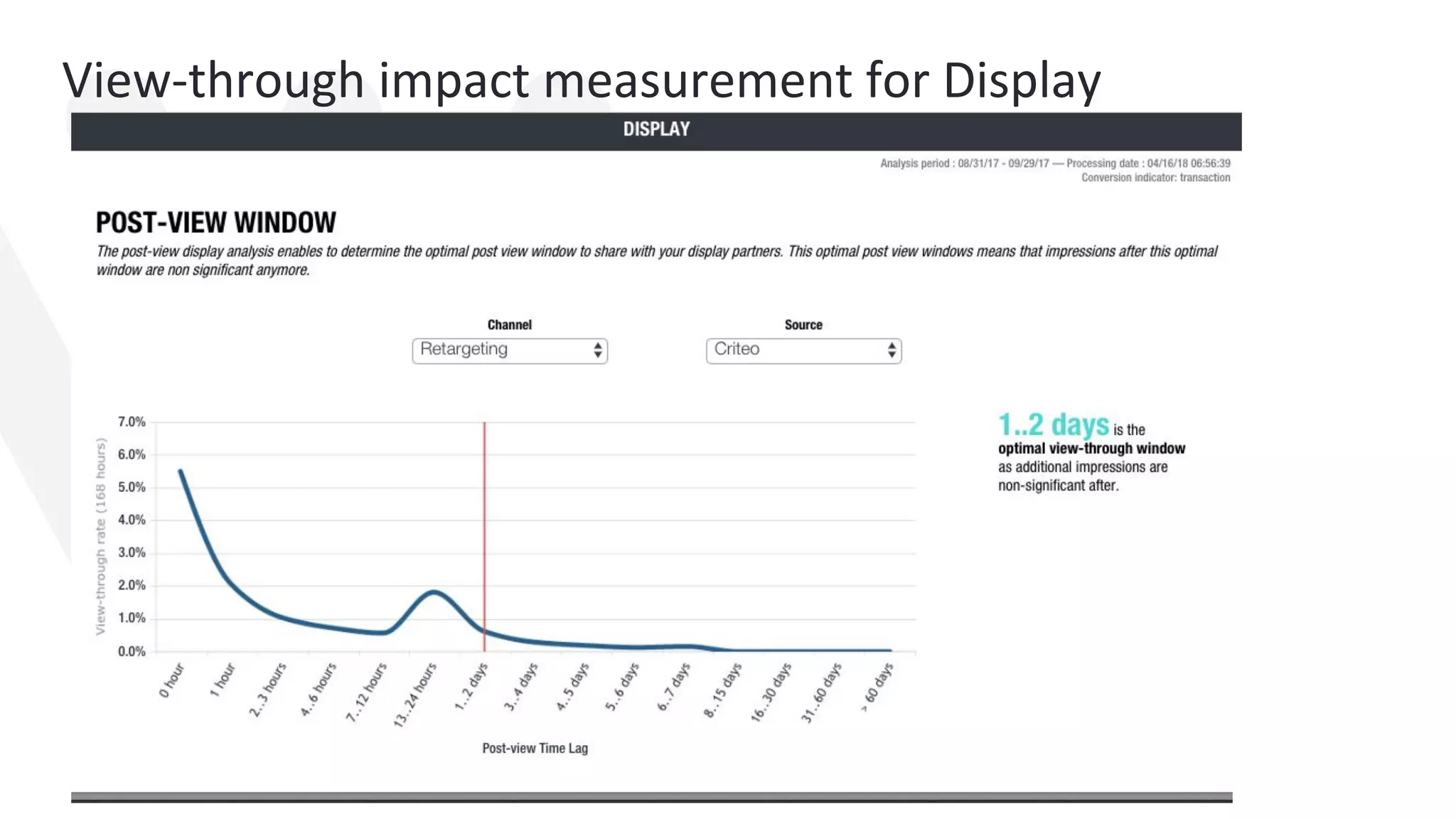This screenshot has width=1456, height=819.
Task: Click the '4..5 days' x-axis label
Action: [572, 687]
